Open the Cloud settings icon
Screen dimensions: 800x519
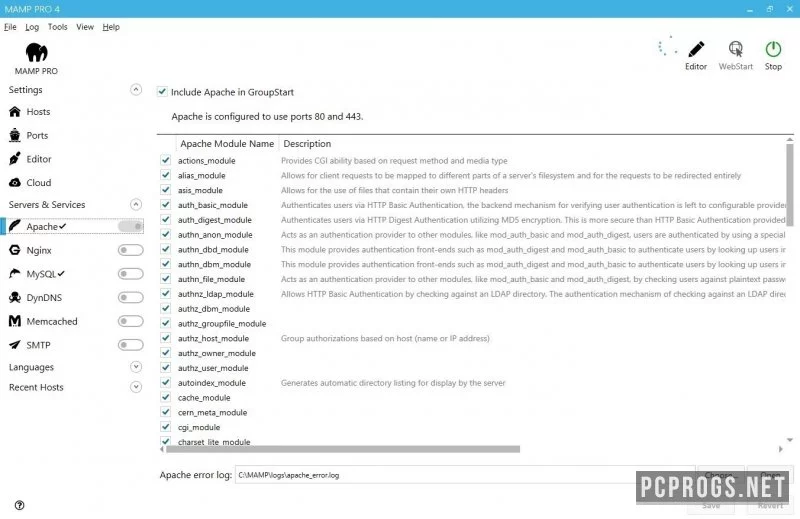(x=15, y=183)
